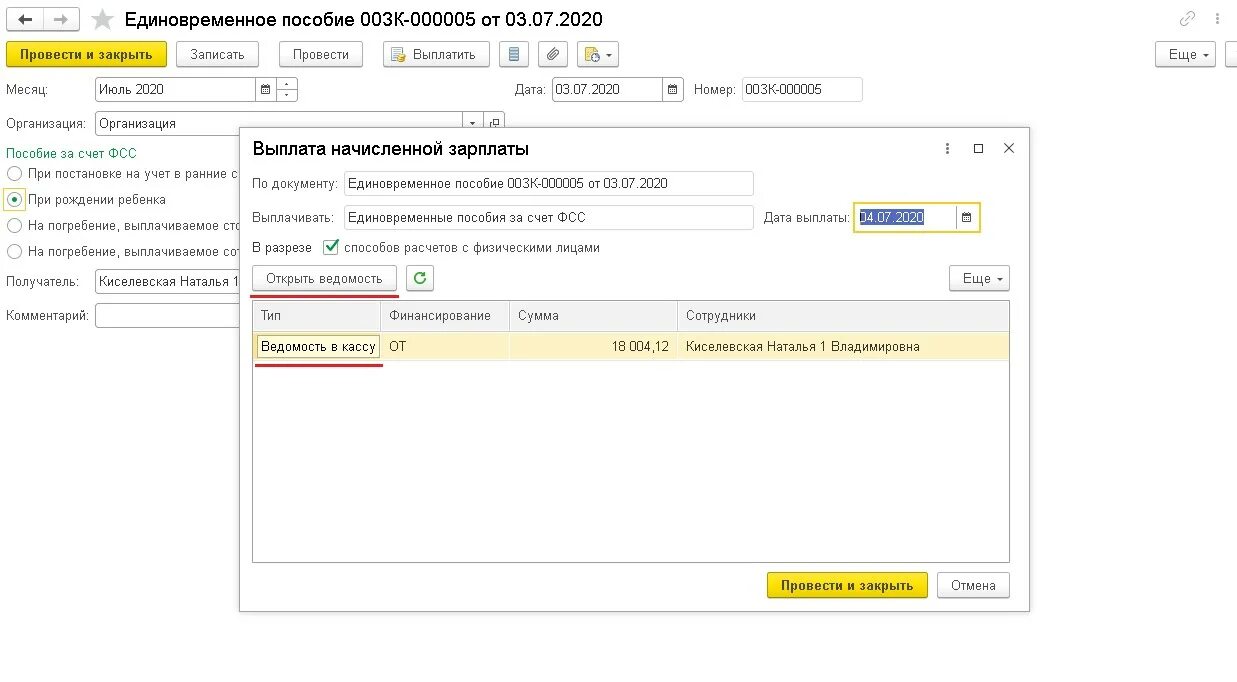Click Открыть ведомость button
This screenshot has height=682, width=1237.
coord(324,278)
